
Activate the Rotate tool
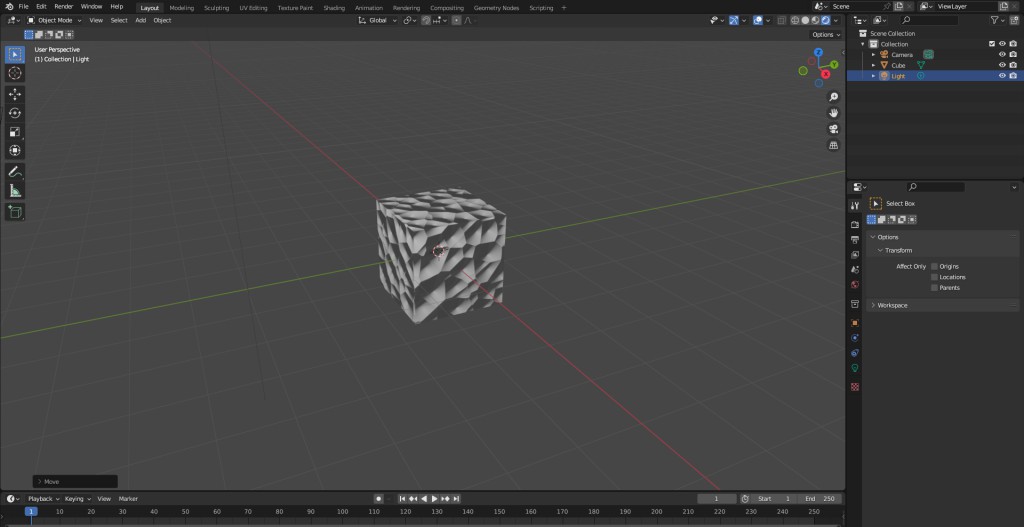point(15,112)
